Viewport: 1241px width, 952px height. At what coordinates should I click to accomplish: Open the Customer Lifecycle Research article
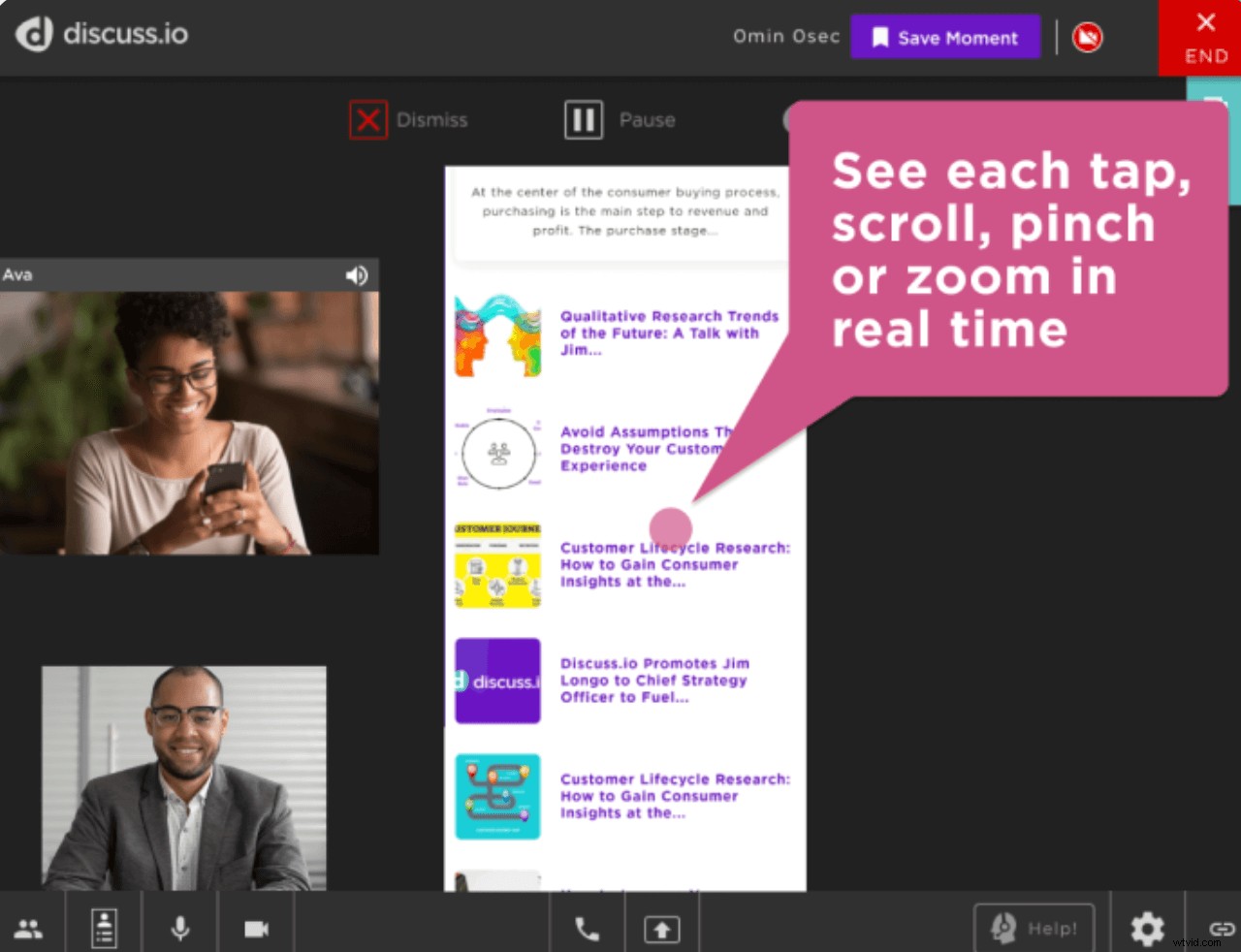click(676, 564)
